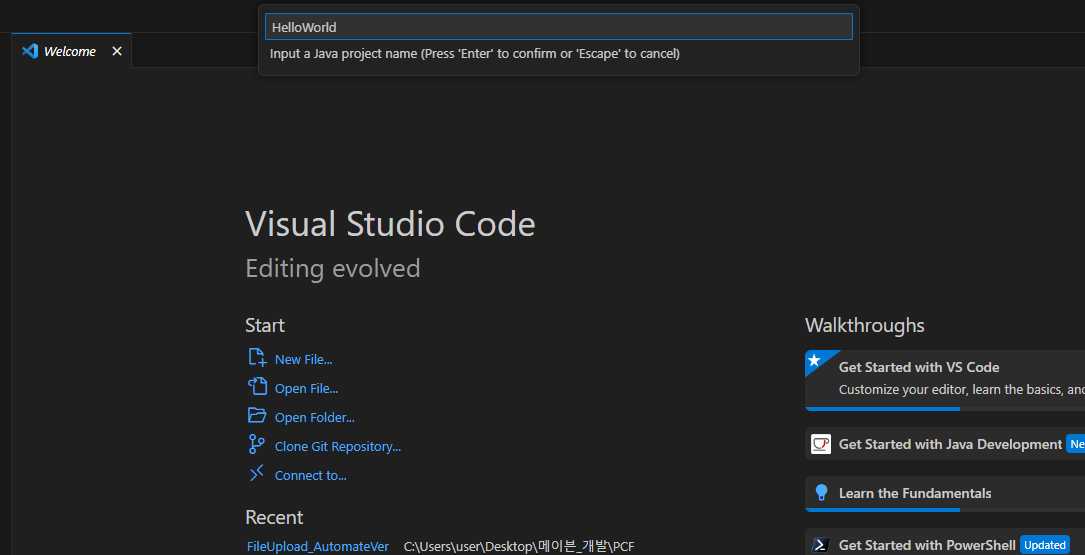Choose the Open Folder... link
The height and width of the screenshot is (555, 1085).
314,417
